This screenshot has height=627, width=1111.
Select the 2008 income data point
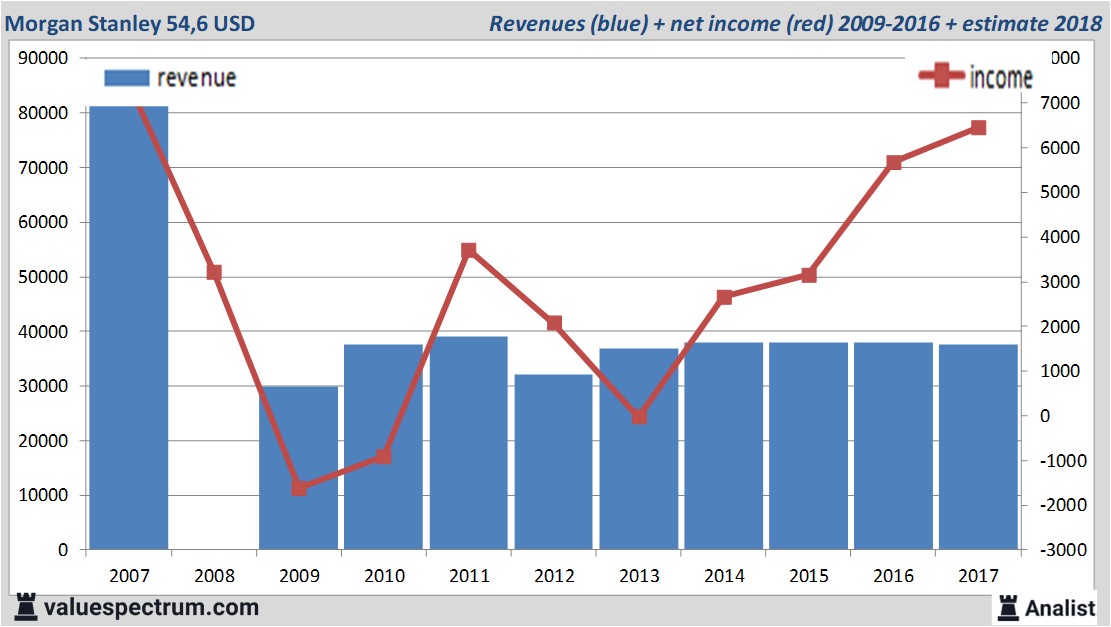[214, 273]
